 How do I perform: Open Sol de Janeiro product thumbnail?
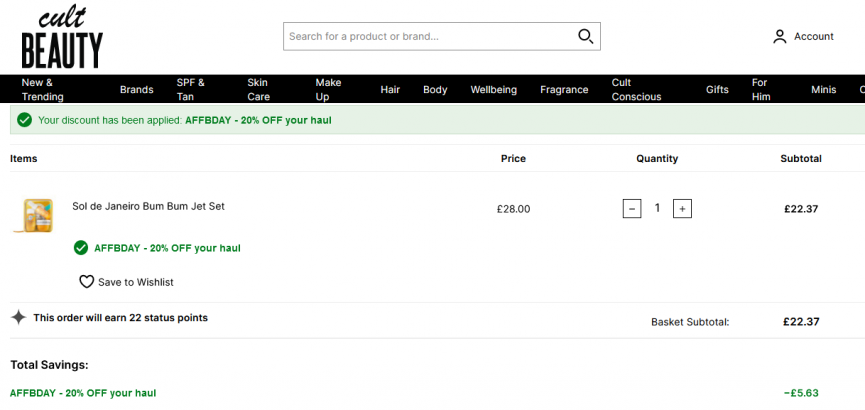tap(35, 215)
